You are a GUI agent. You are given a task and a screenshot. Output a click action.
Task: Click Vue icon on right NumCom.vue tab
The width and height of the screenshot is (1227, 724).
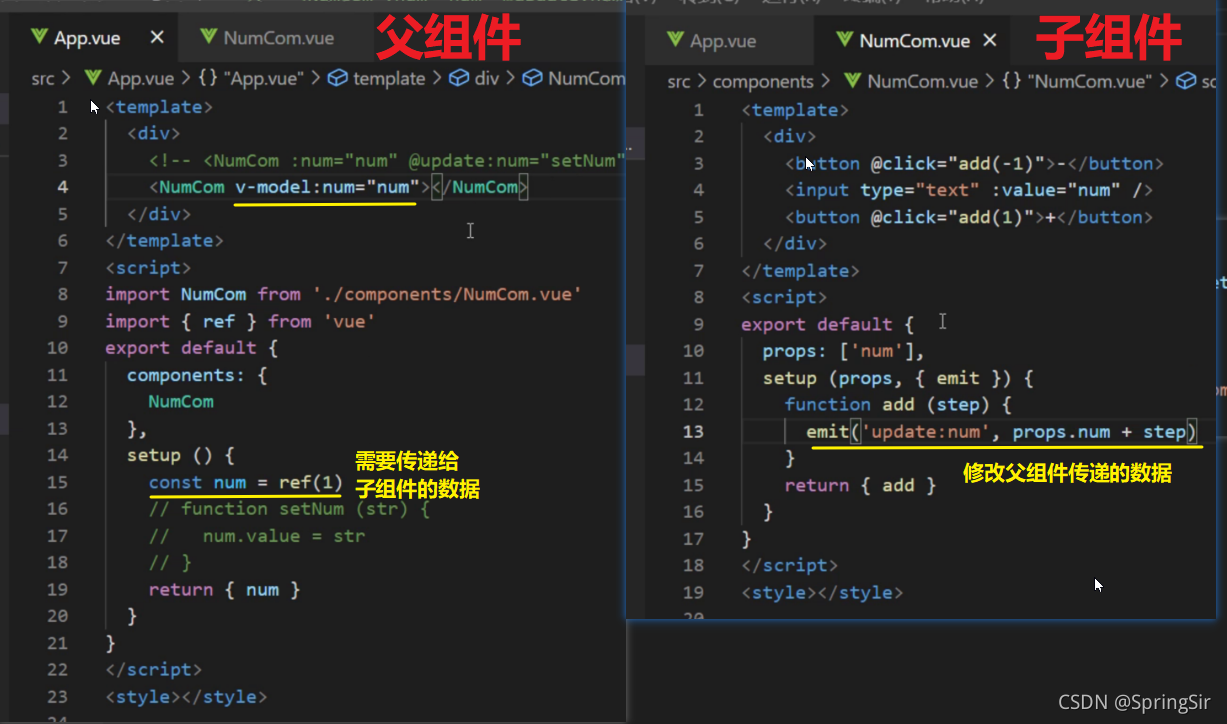(x=845, y=41)
